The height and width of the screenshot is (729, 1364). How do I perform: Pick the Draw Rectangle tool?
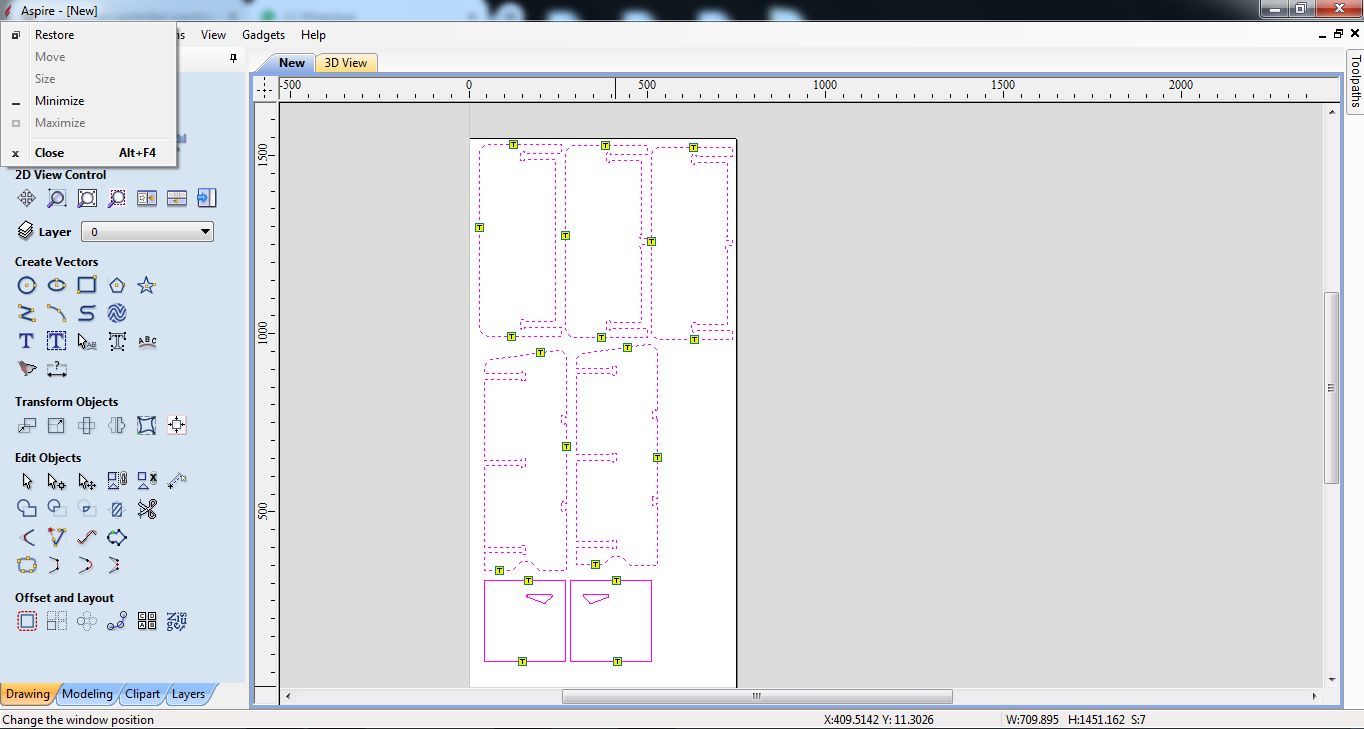87,285
